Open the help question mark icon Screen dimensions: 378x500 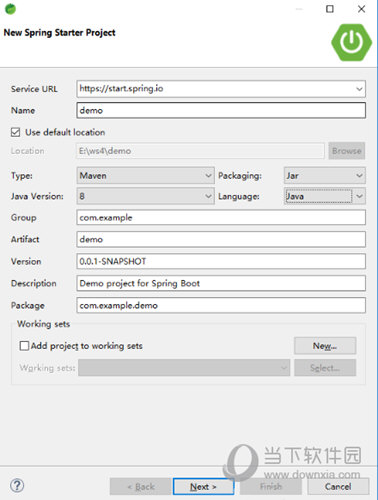pyautogui.click(x=17, y=486)
